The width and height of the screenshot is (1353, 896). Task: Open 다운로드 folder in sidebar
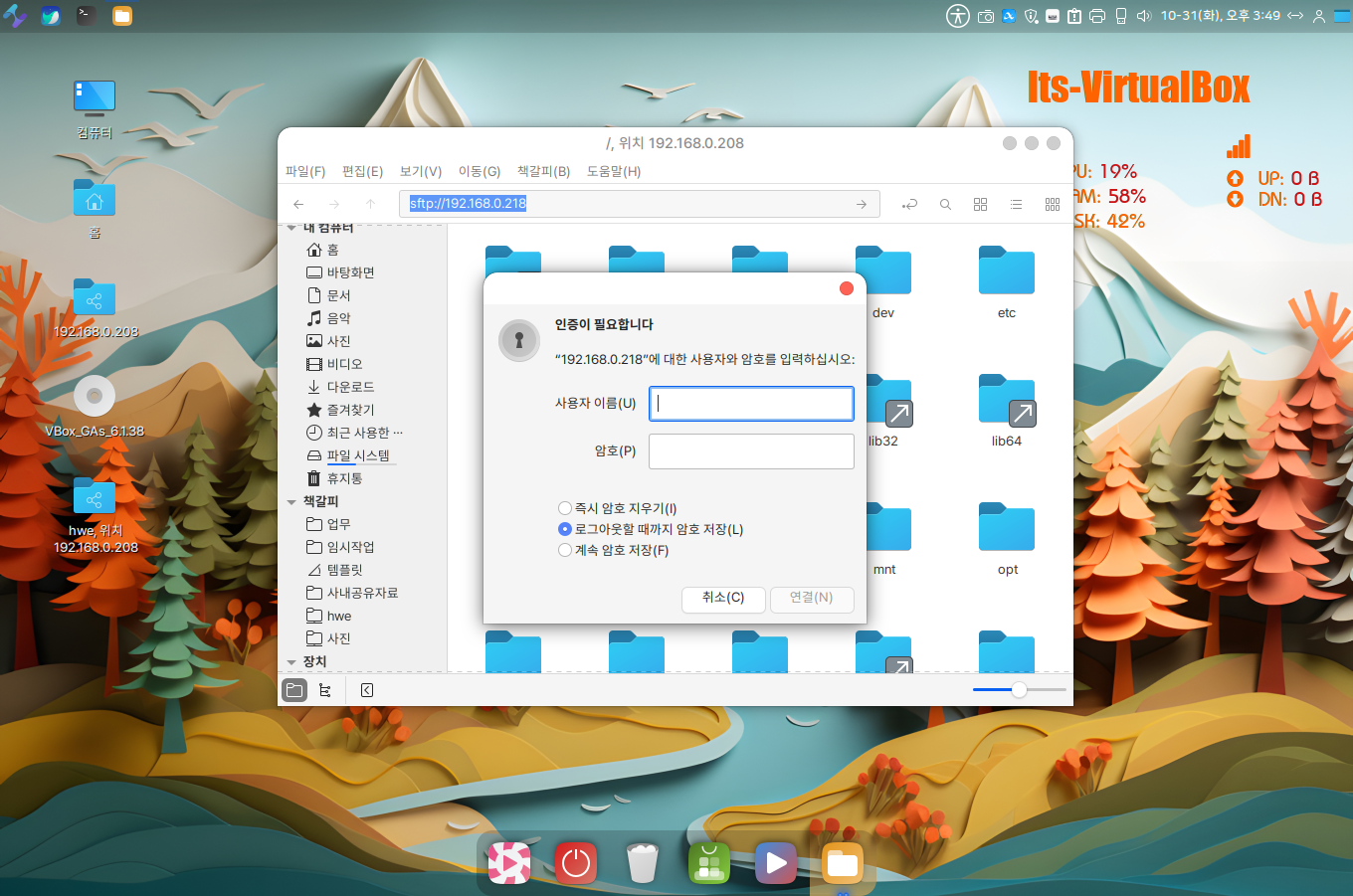(350, 387)
